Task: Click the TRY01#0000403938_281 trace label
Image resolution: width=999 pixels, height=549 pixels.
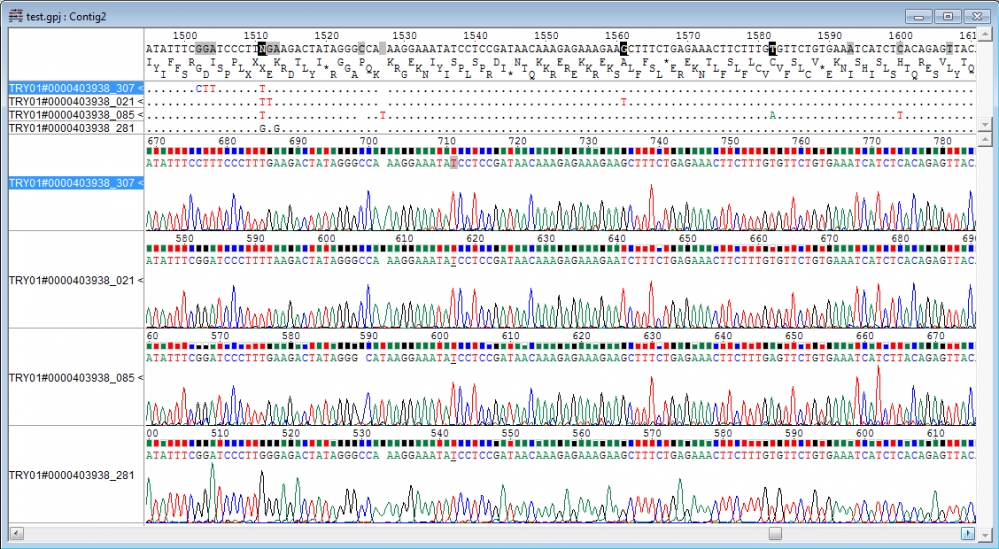Action: pos(71,475)
